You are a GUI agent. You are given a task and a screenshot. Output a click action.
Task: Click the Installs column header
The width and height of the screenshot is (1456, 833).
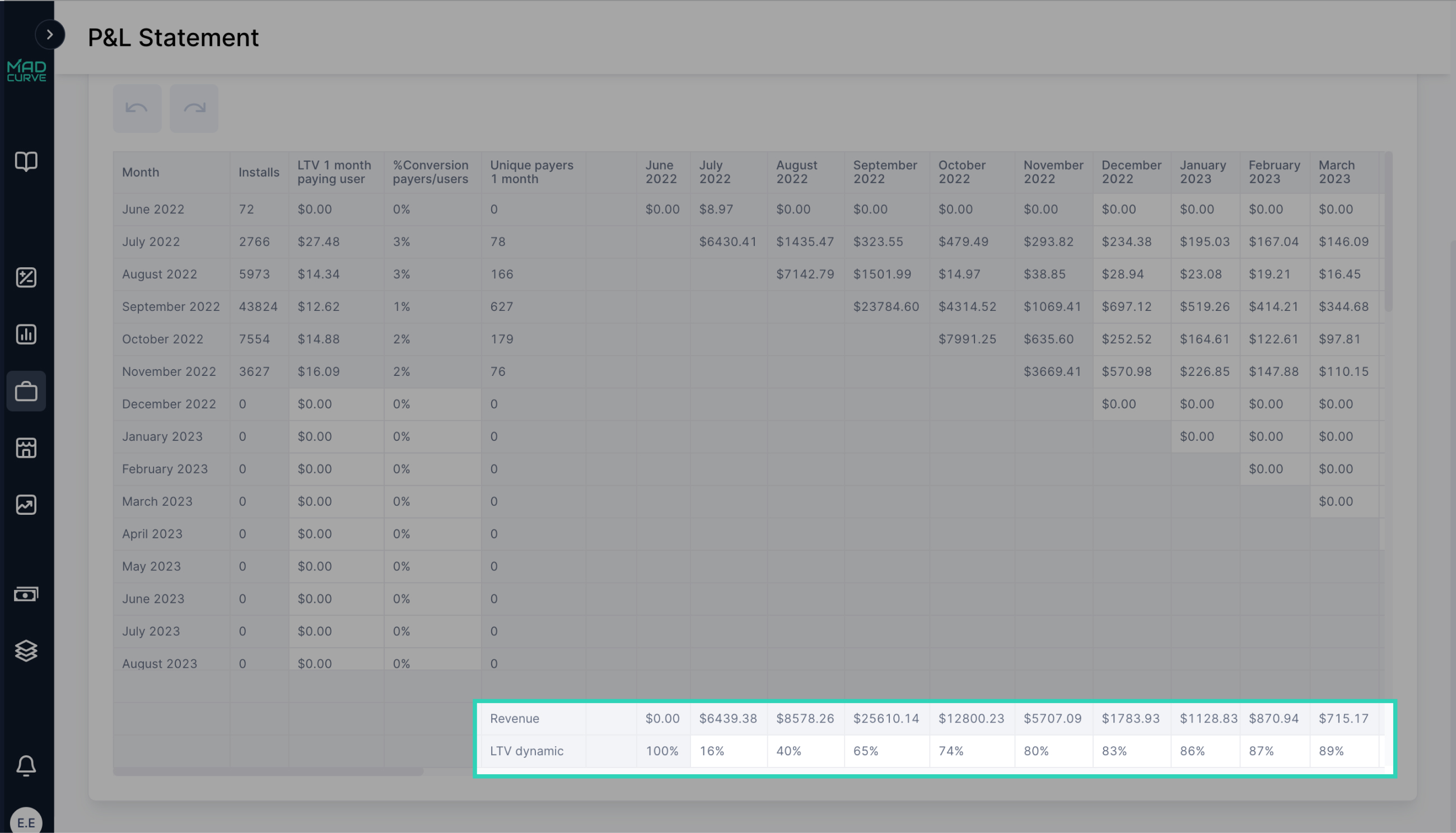click(259, 172)
